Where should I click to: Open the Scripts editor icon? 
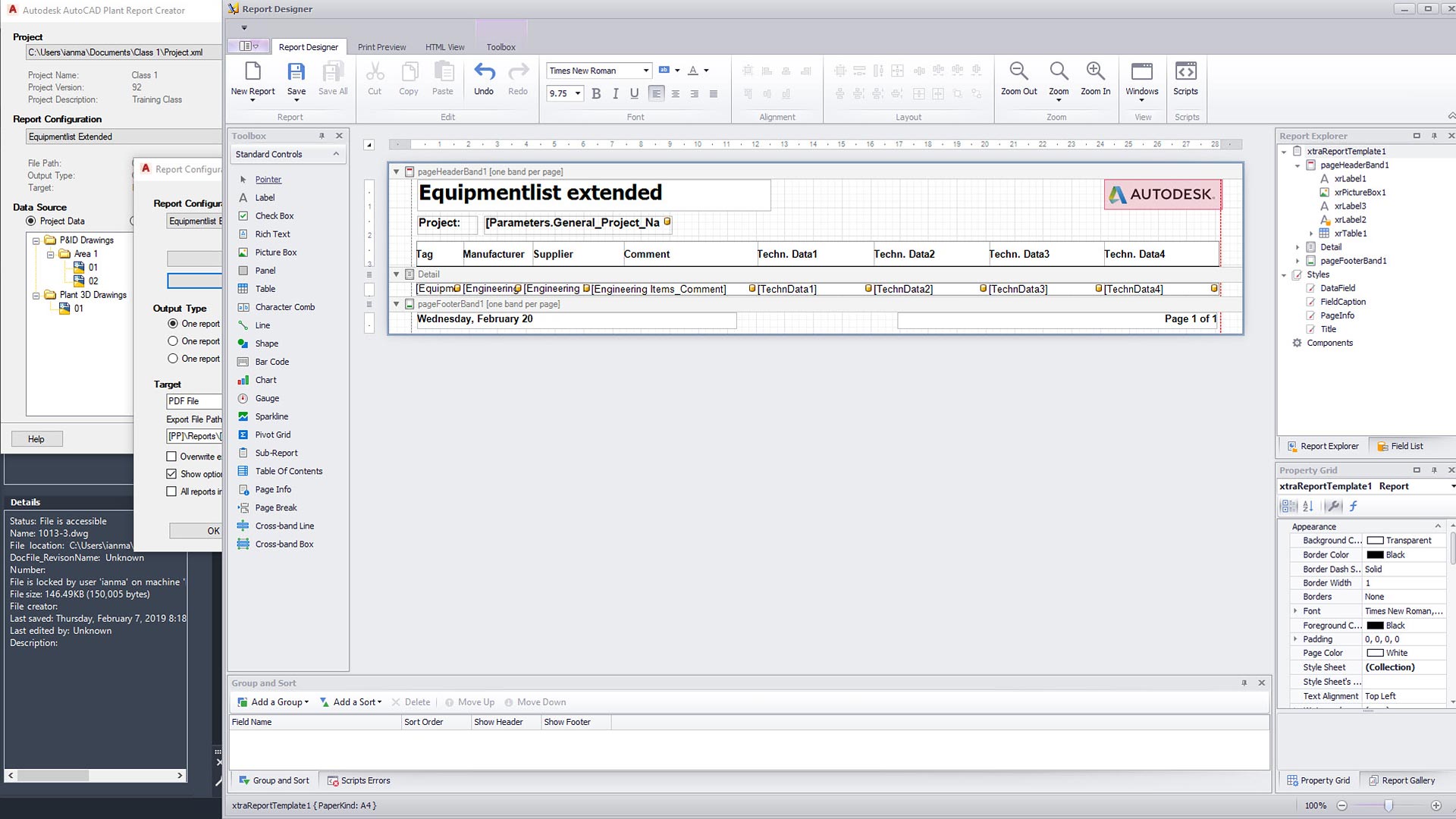[1185, 72]
